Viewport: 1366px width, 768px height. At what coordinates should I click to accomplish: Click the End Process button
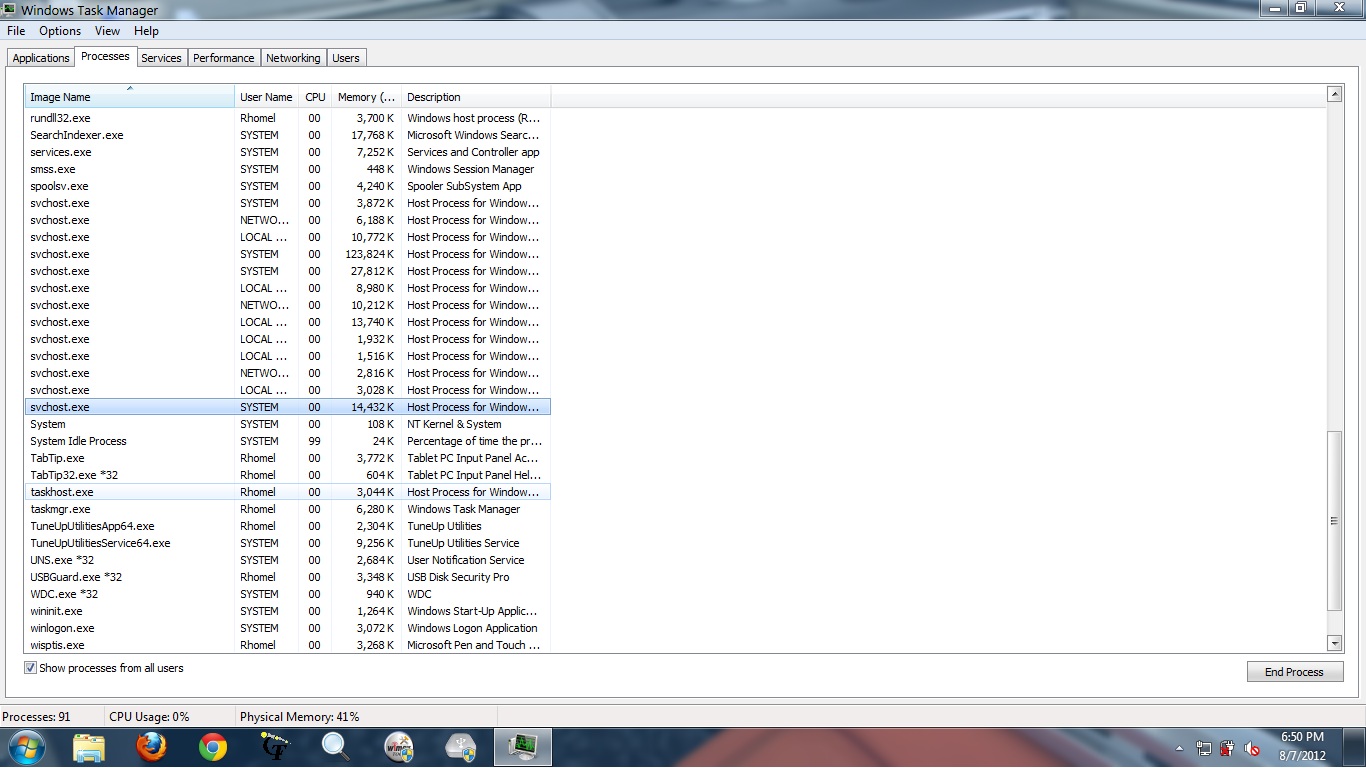(x=1294, y=672)
